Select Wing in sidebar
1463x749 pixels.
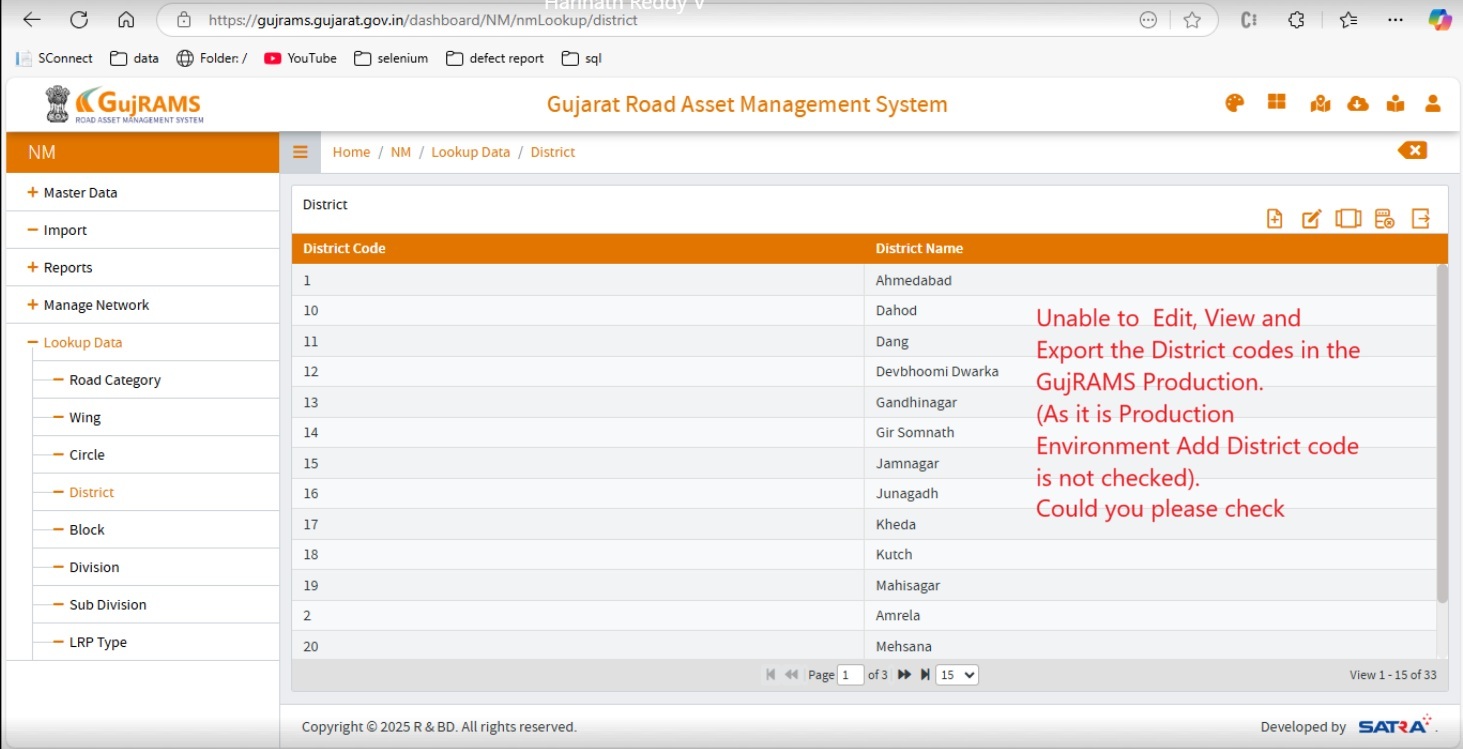point(85,417)
